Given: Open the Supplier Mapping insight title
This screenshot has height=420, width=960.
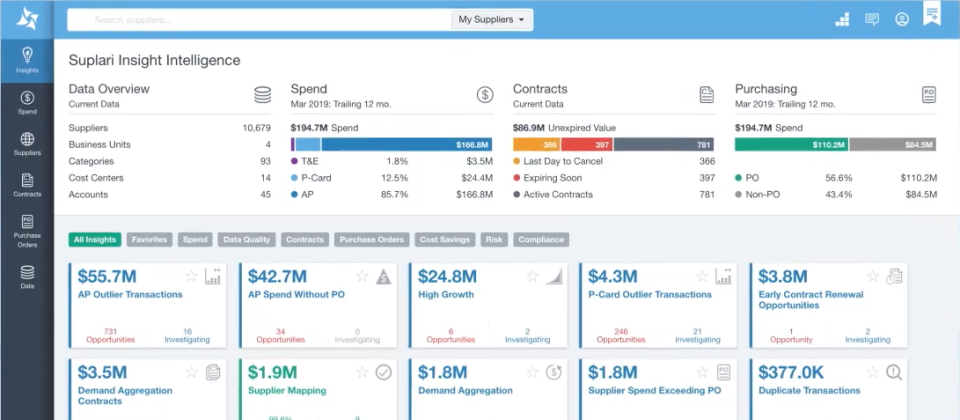Looking at the screenshot, I should [x=287, y=391].
